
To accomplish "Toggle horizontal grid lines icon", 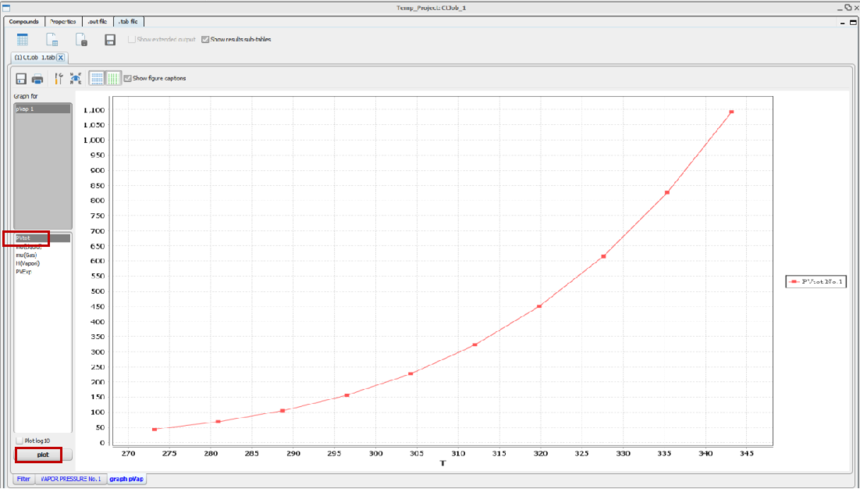I will 97,78.
